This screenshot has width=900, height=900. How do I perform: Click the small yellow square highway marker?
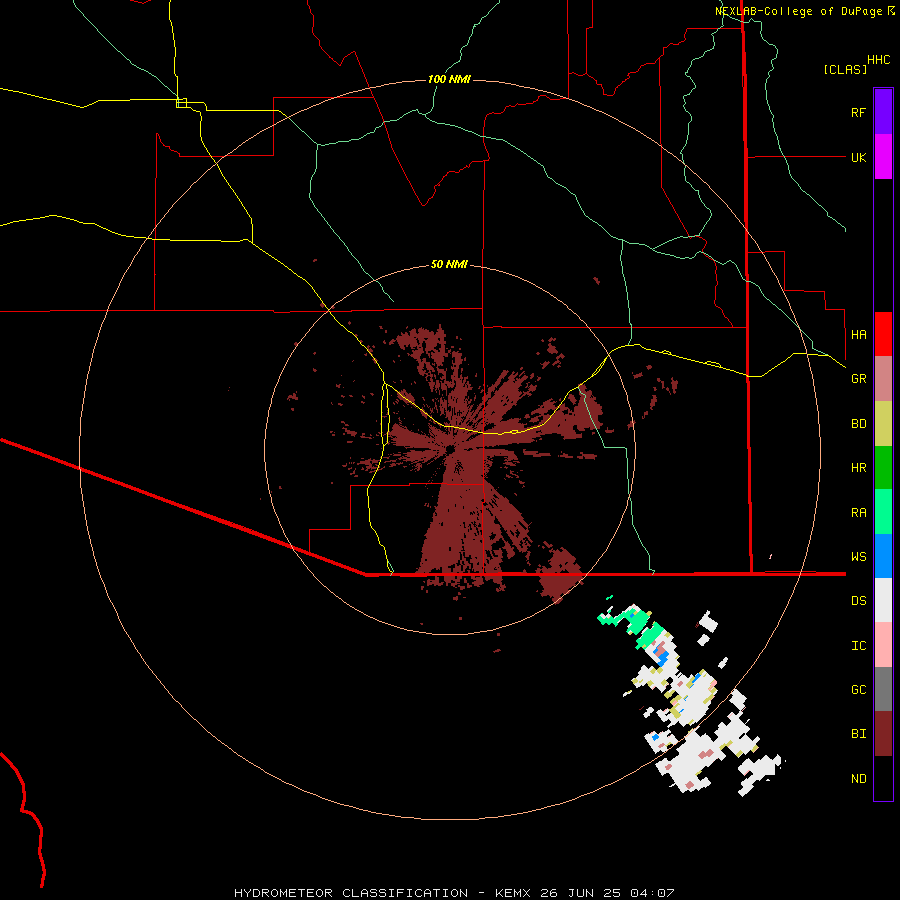click(x=181, y=103)
